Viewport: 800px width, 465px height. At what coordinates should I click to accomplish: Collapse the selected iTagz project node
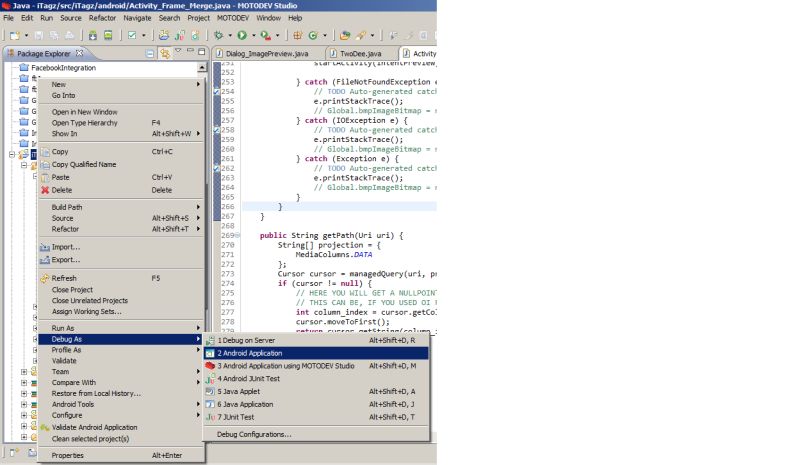click(12, 154)
